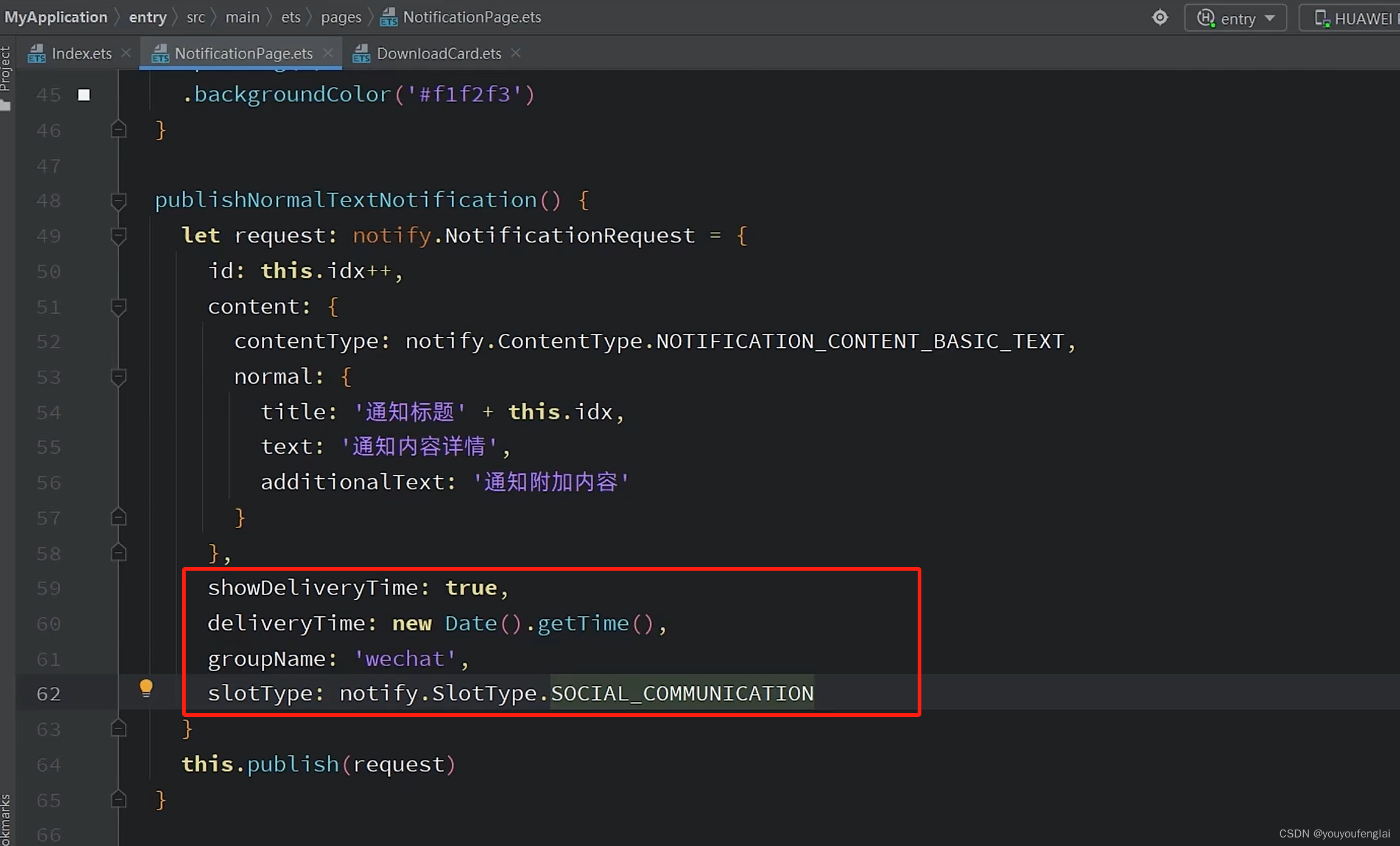Click line number 48 in the gutter
1400x846 pixels.
point(49,200)
